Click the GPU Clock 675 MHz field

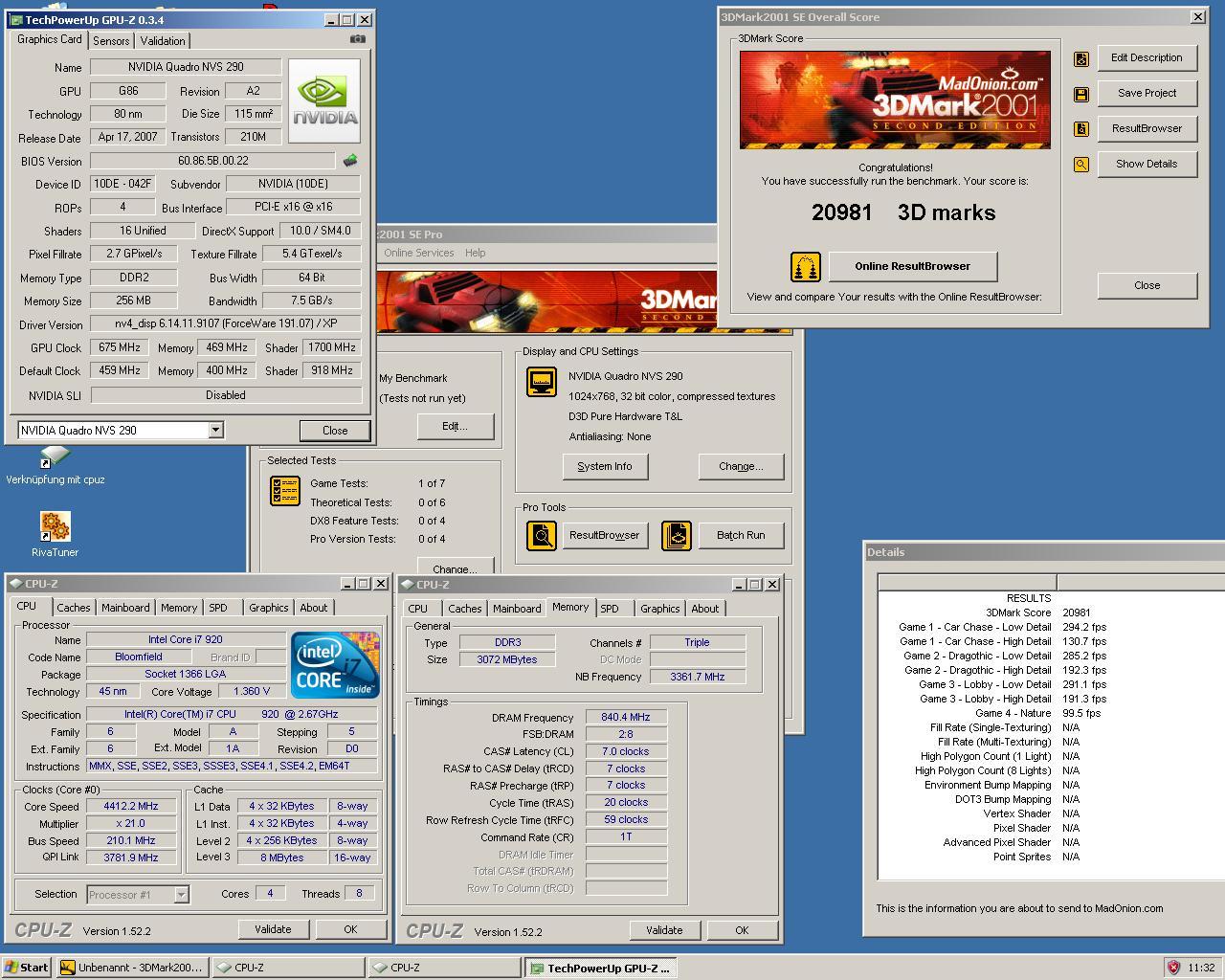click(119, 347)
